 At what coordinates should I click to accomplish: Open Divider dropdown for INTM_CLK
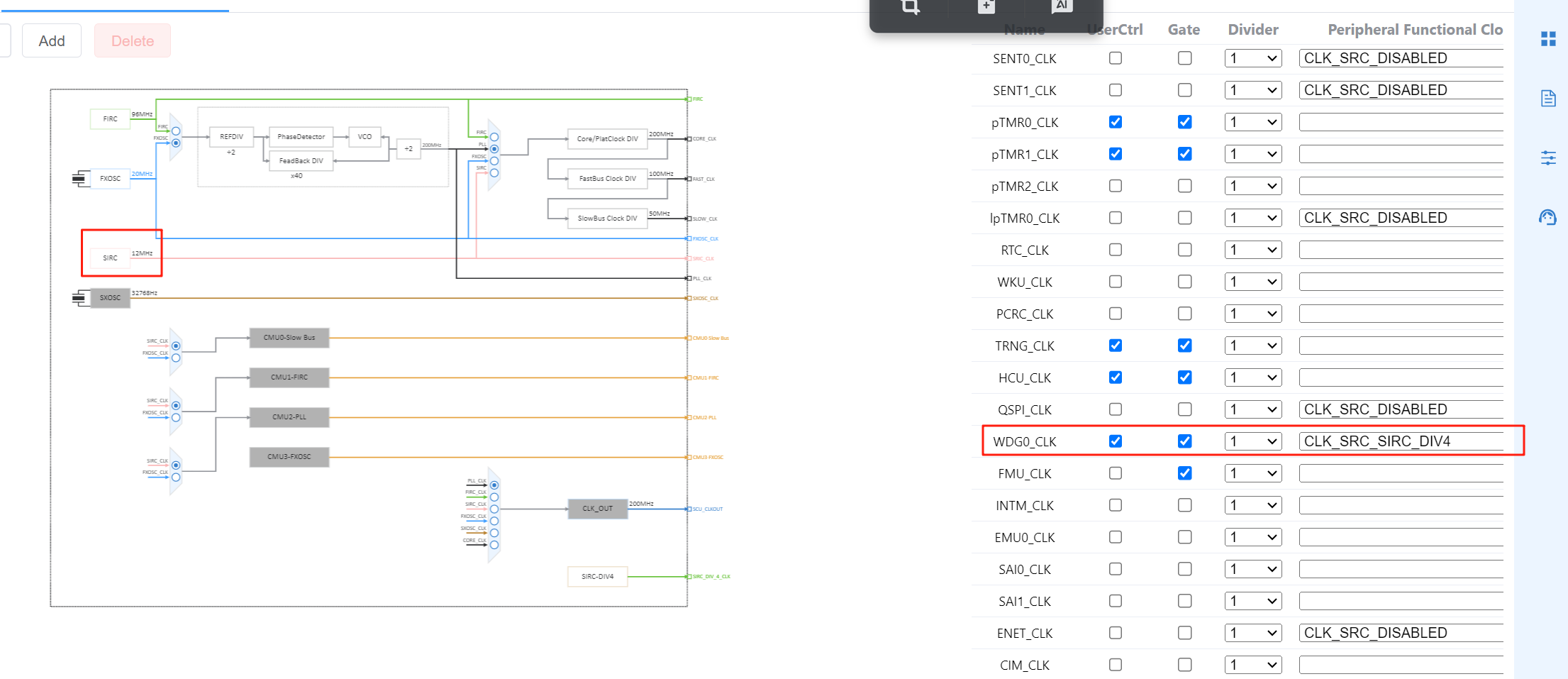pyautogui.click(x=1253, y=505)
